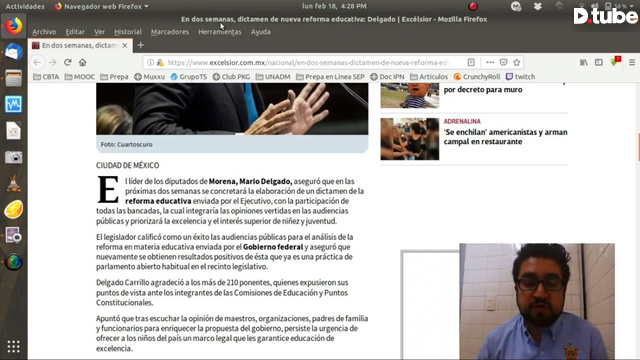Open 'Navegador web Firefox' app menu

101,7
